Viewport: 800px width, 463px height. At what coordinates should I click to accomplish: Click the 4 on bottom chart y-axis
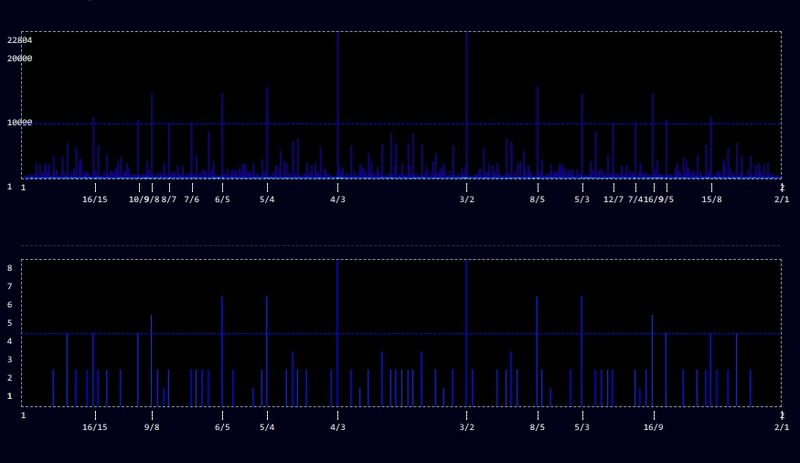point(10,341)
